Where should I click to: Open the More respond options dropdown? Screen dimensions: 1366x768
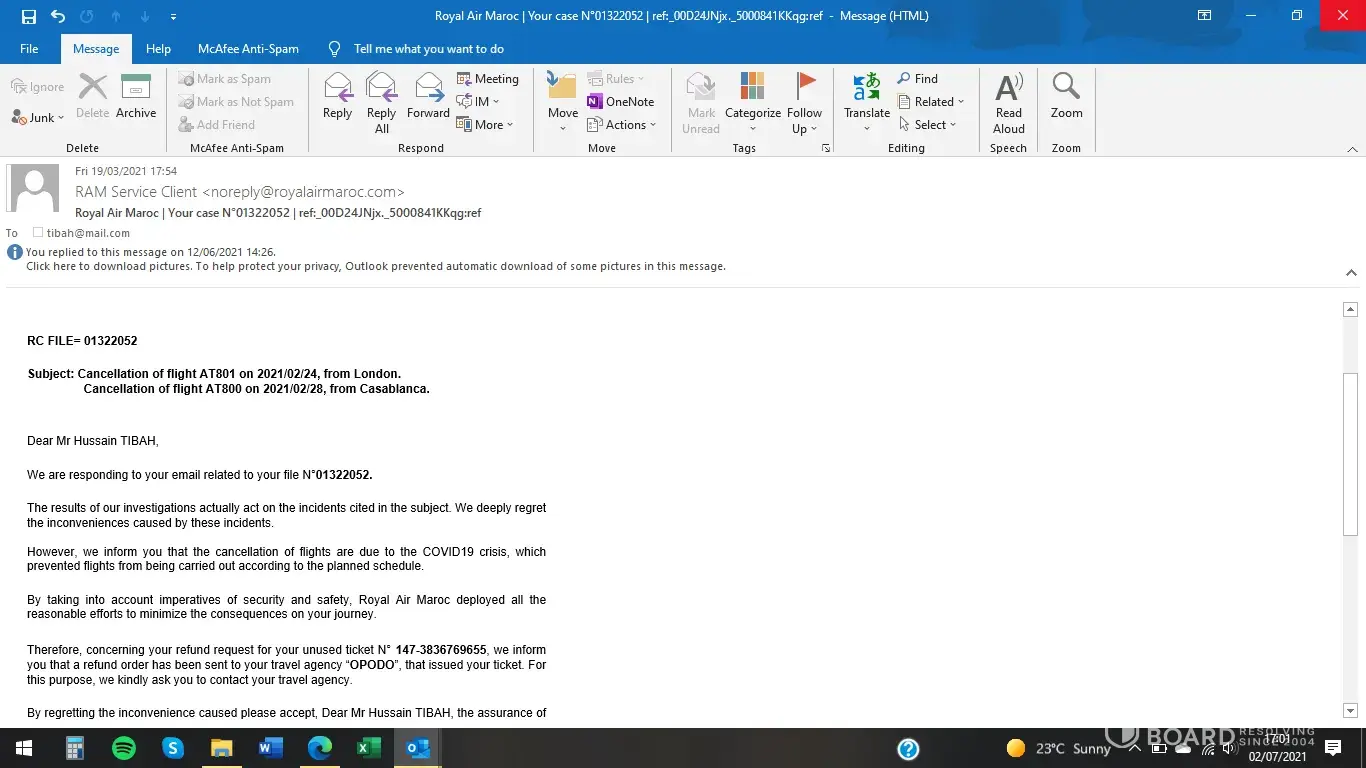486,125
